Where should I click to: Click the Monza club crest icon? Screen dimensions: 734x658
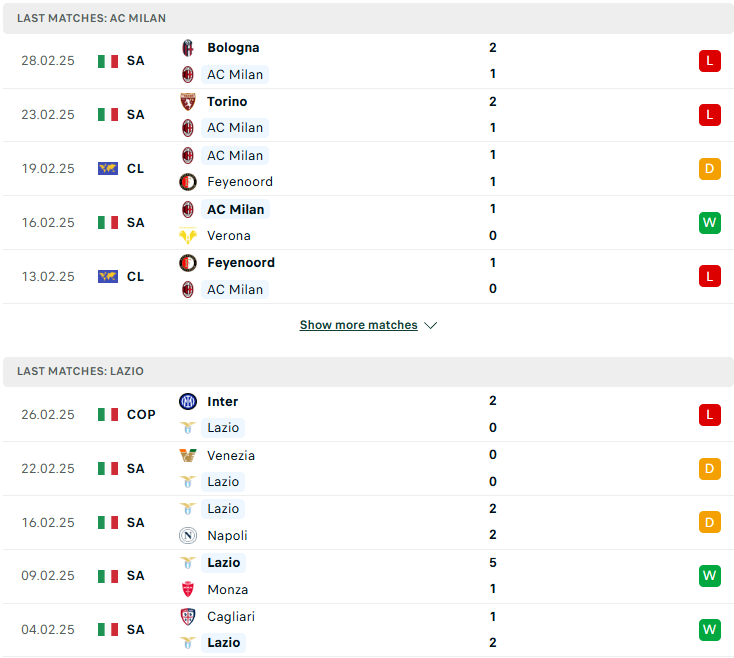point(188,589)
